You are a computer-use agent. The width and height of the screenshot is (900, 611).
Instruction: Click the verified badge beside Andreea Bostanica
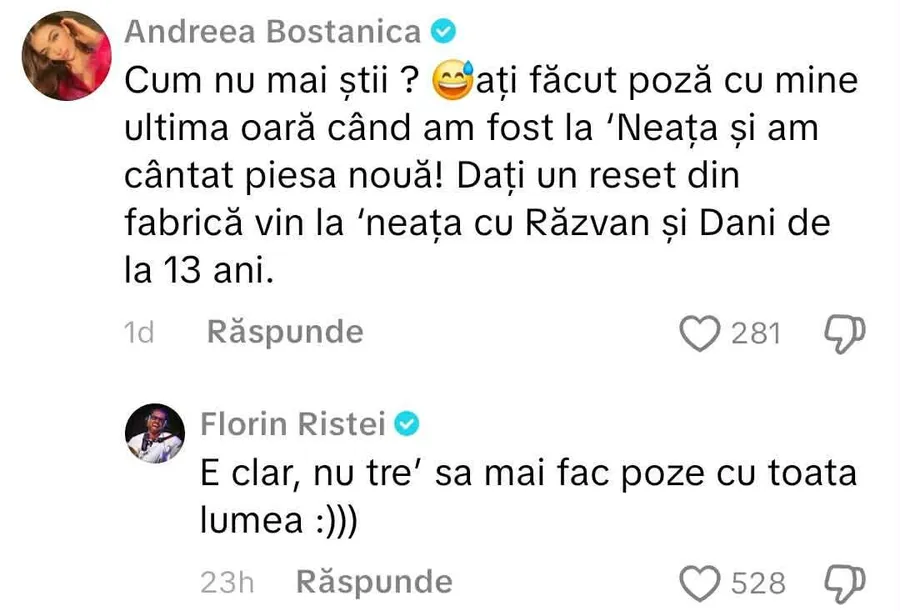[442, 32]
